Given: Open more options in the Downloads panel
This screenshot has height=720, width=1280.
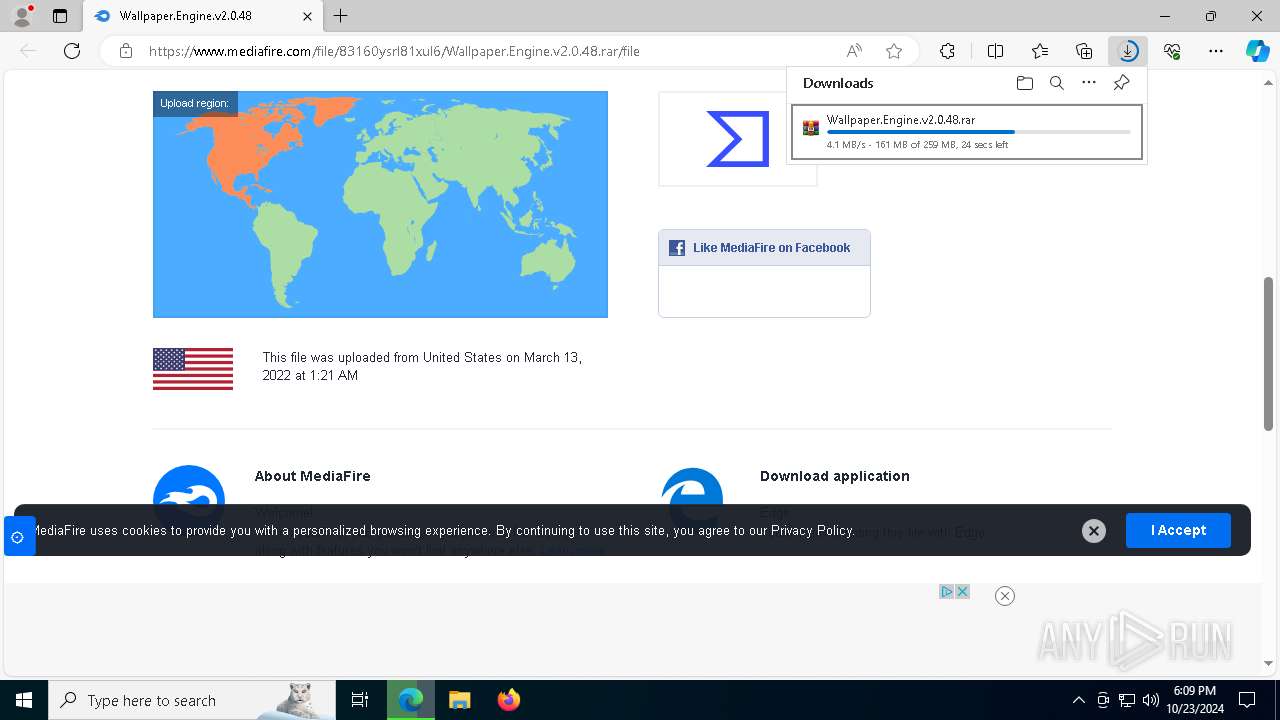Looking at the screenshot, I should [1089, 83].
